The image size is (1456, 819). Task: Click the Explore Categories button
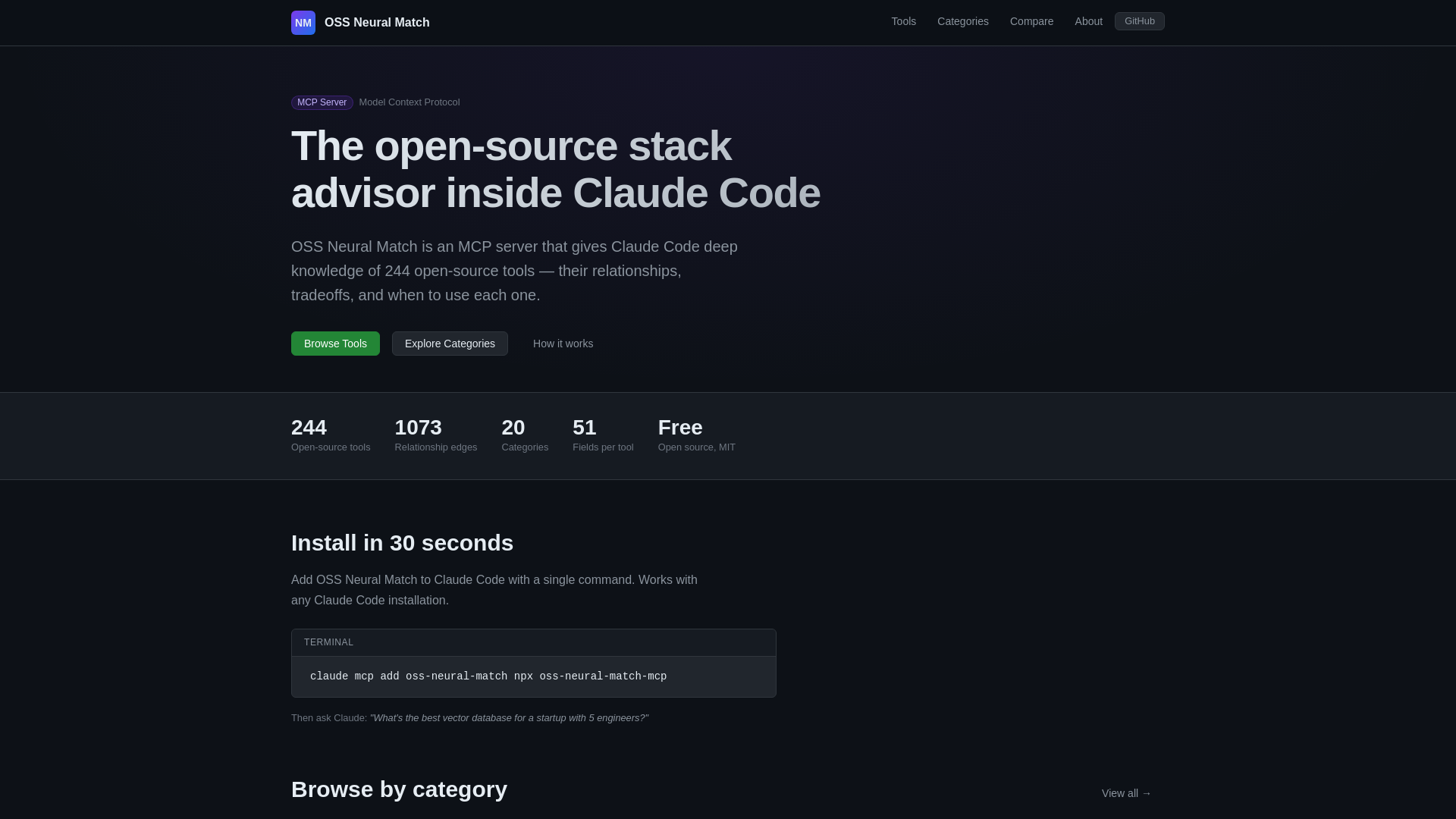point(450,344)
